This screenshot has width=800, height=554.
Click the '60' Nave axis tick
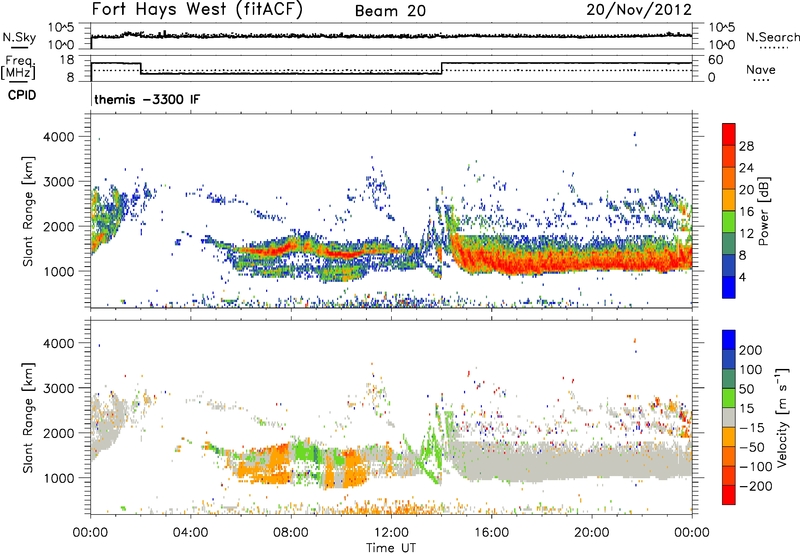716,60
